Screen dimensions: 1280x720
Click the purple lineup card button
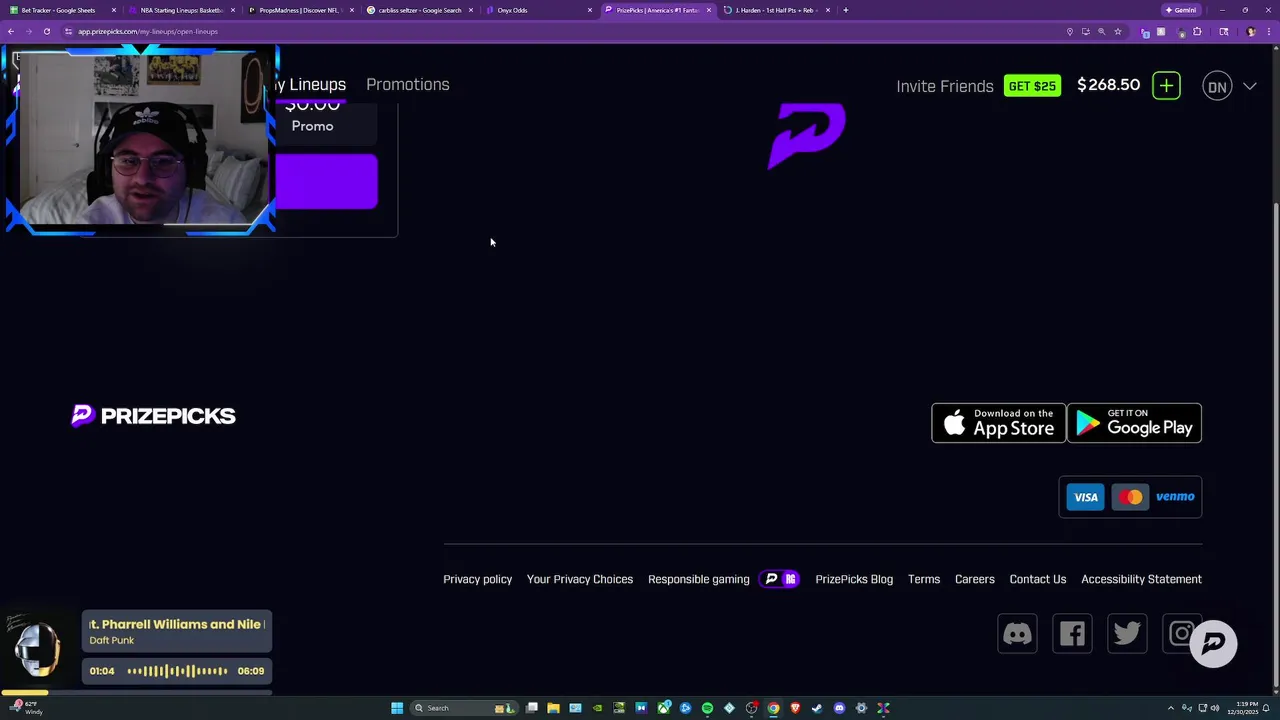pos(326,182)
